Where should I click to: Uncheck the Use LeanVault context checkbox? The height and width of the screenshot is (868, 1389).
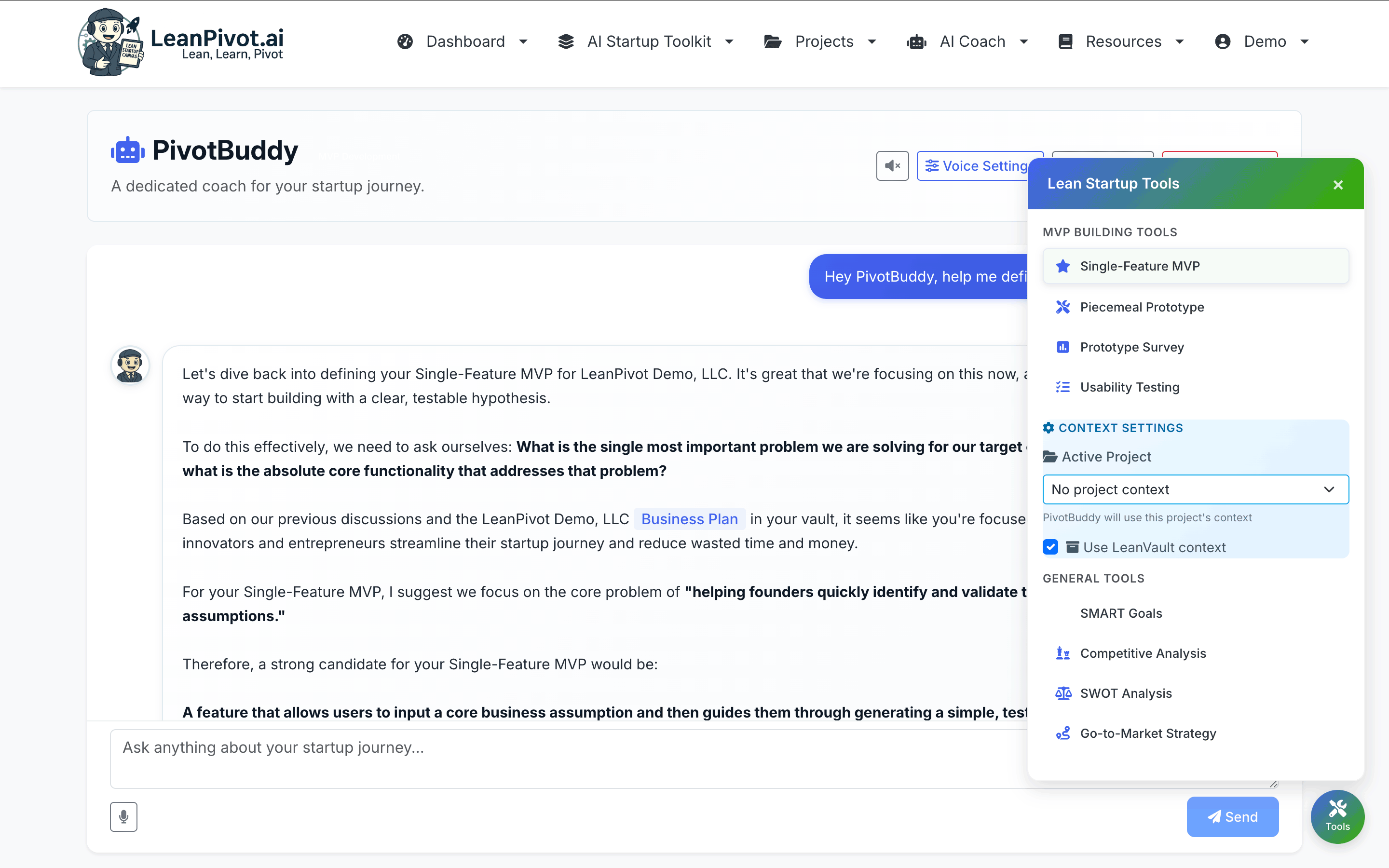coord(1051,546)
